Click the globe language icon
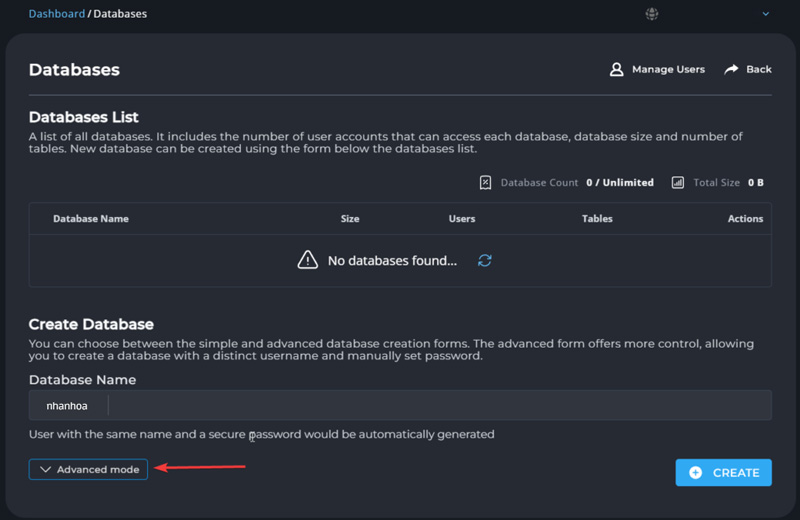Screen dimensions: 800x520 (x=652, y=14)
